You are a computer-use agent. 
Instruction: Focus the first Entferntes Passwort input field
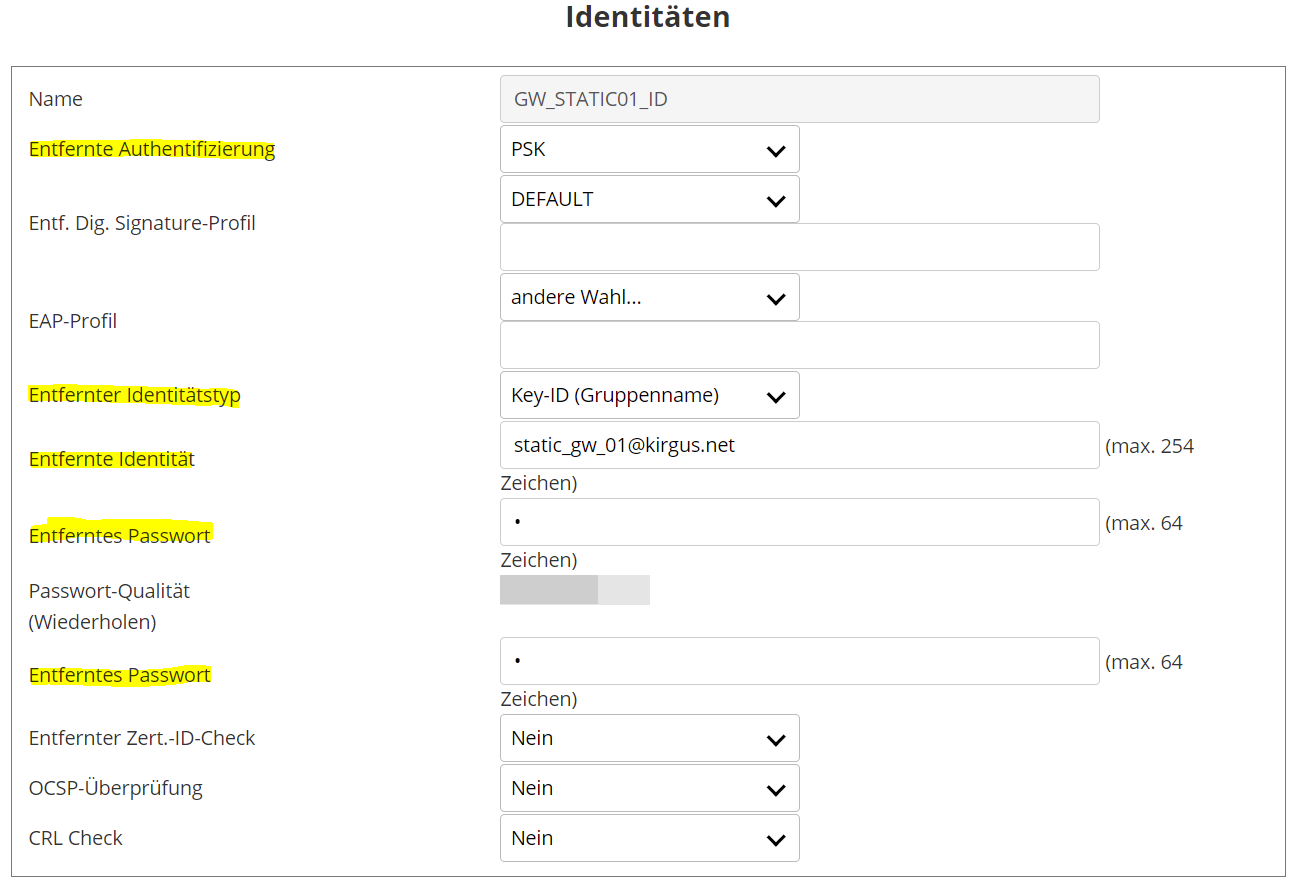[x=799, y=523]
